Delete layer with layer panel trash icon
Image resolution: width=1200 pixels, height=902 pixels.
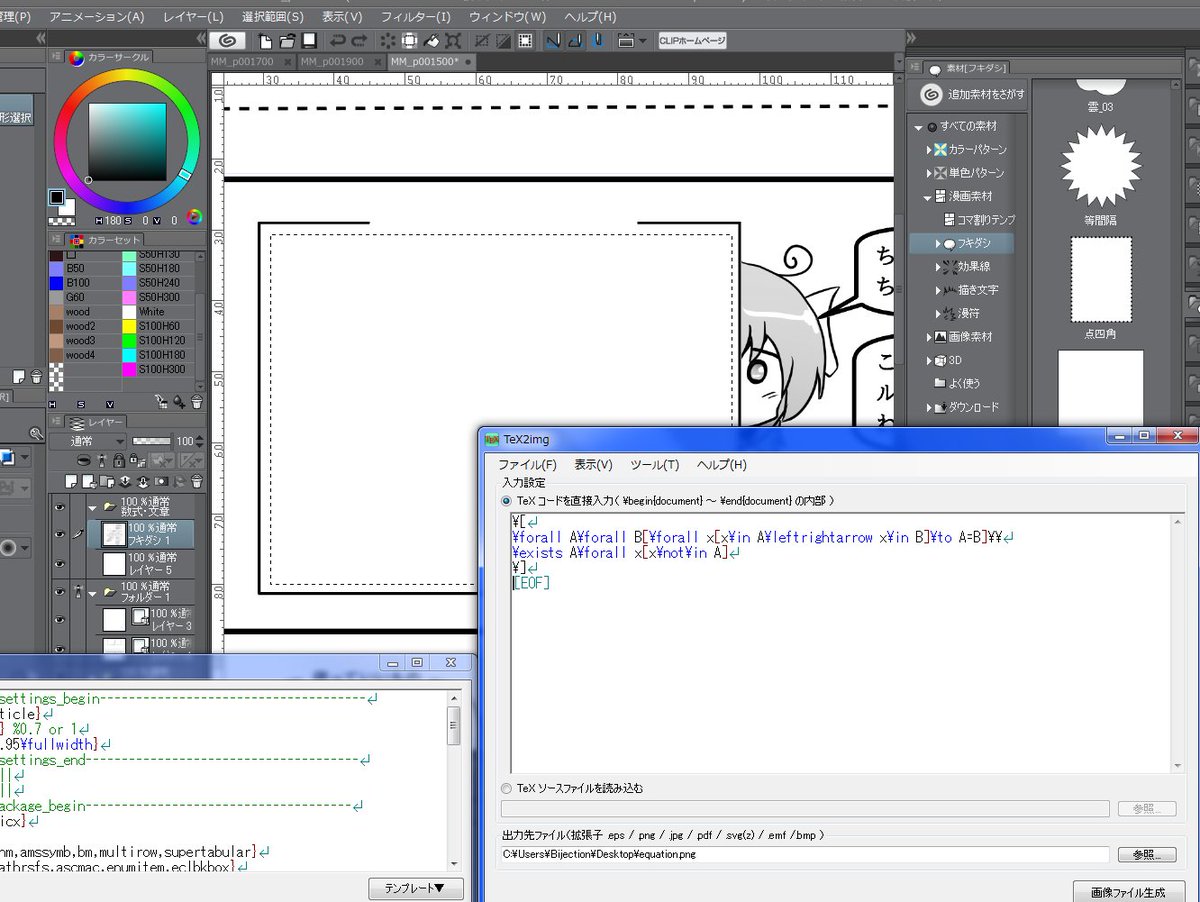pos(197,482)
